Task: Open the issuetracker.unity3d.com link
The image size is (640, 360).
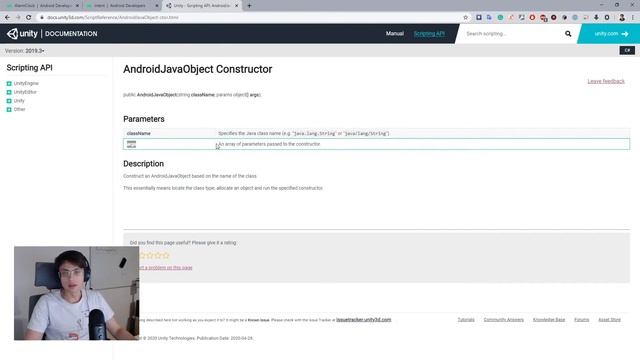Action: pyautogui.click(x=363, y=320)
